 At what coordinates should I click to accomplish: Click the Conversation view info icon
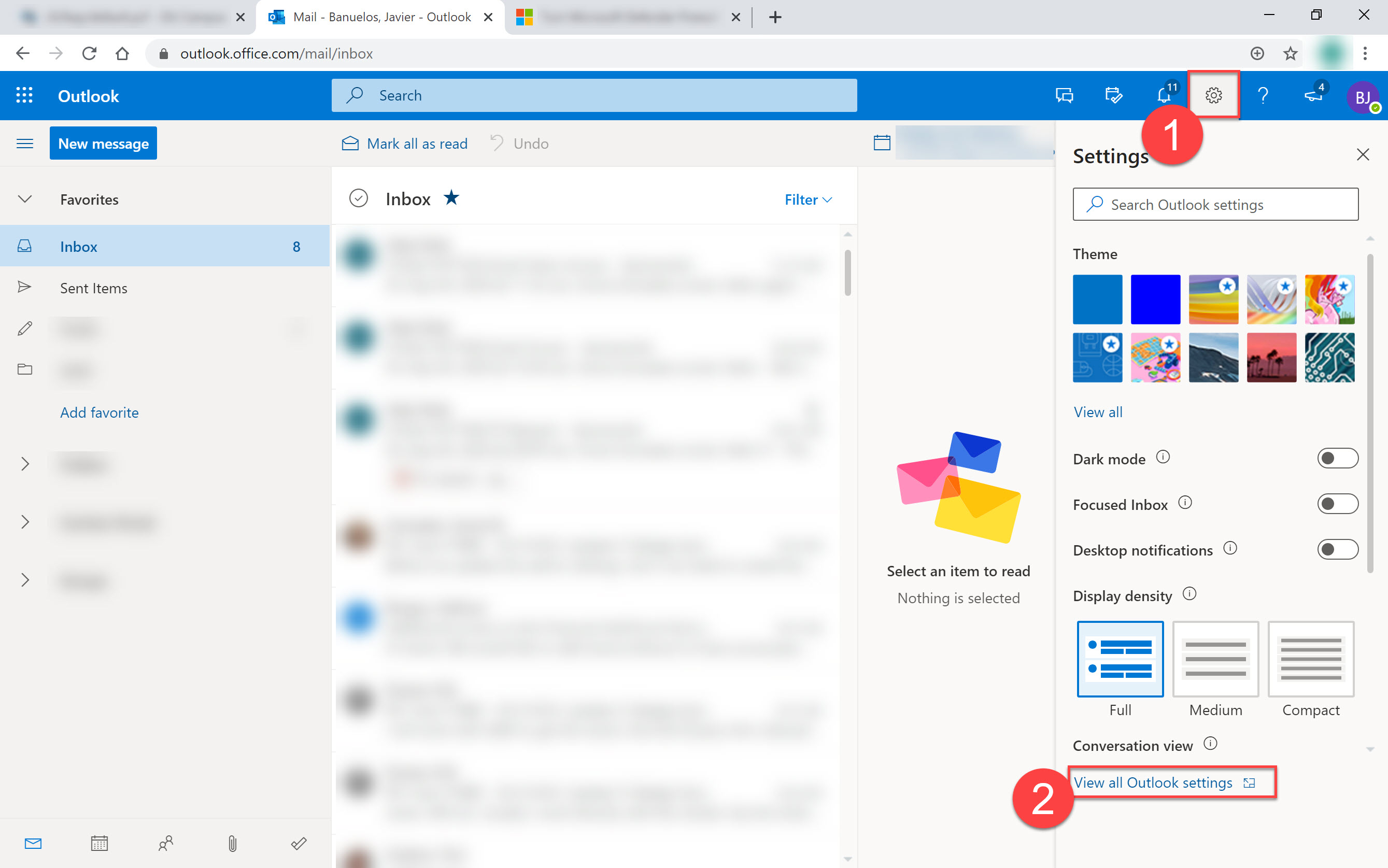1211,744
